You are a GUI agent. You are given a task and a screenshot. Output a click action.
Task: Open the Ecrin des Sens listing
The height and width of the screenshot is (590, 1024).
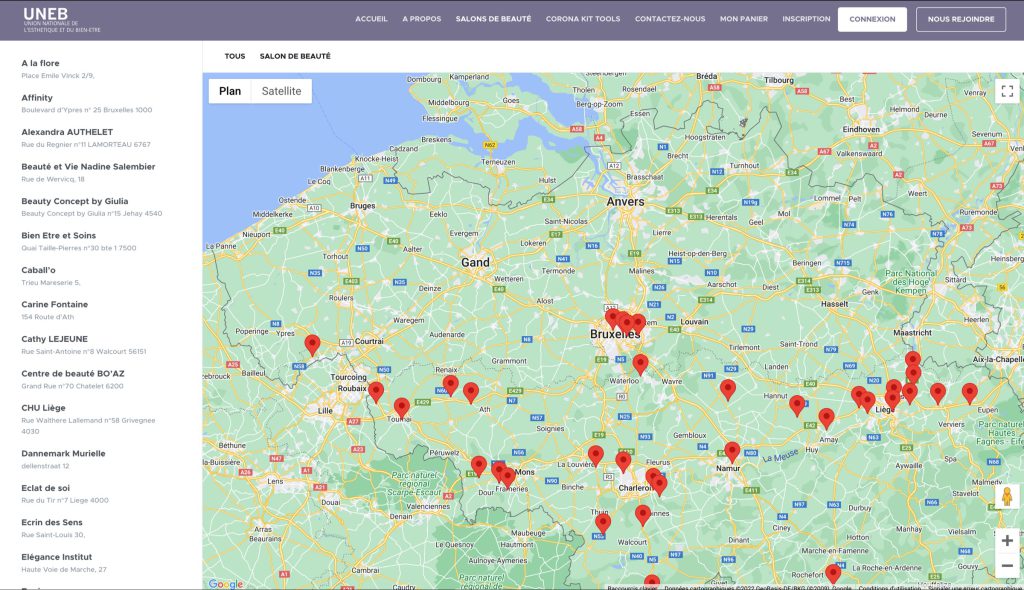(x=52, y=523)
